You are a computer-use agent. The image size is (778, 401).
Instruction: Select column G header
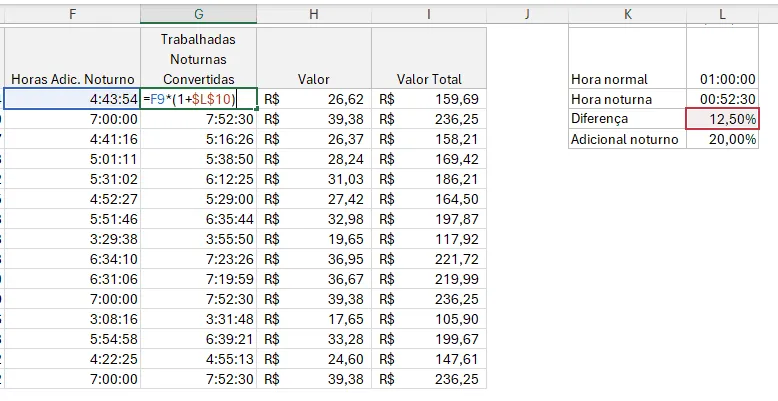click(198, 14)
